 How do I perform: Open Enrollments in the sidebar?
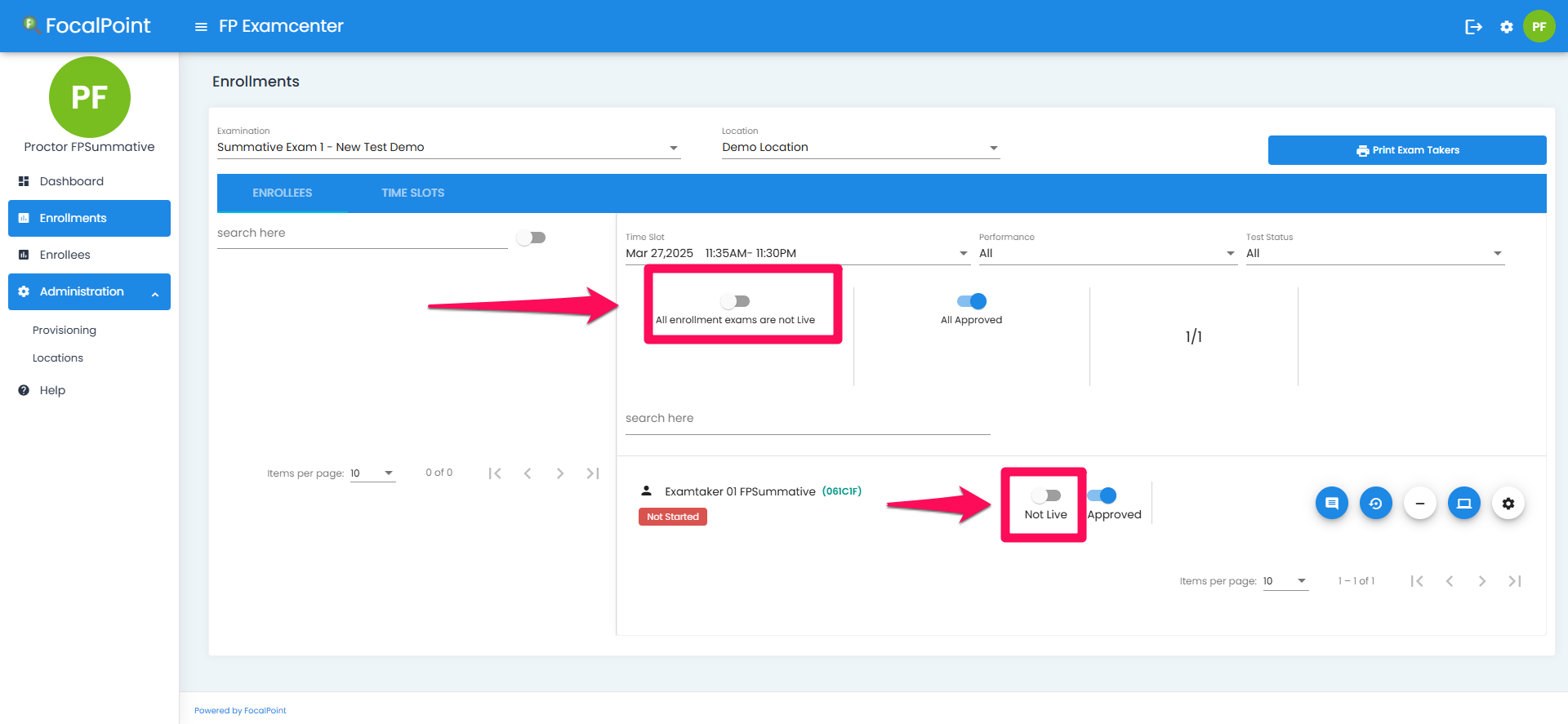coord(89,218)
